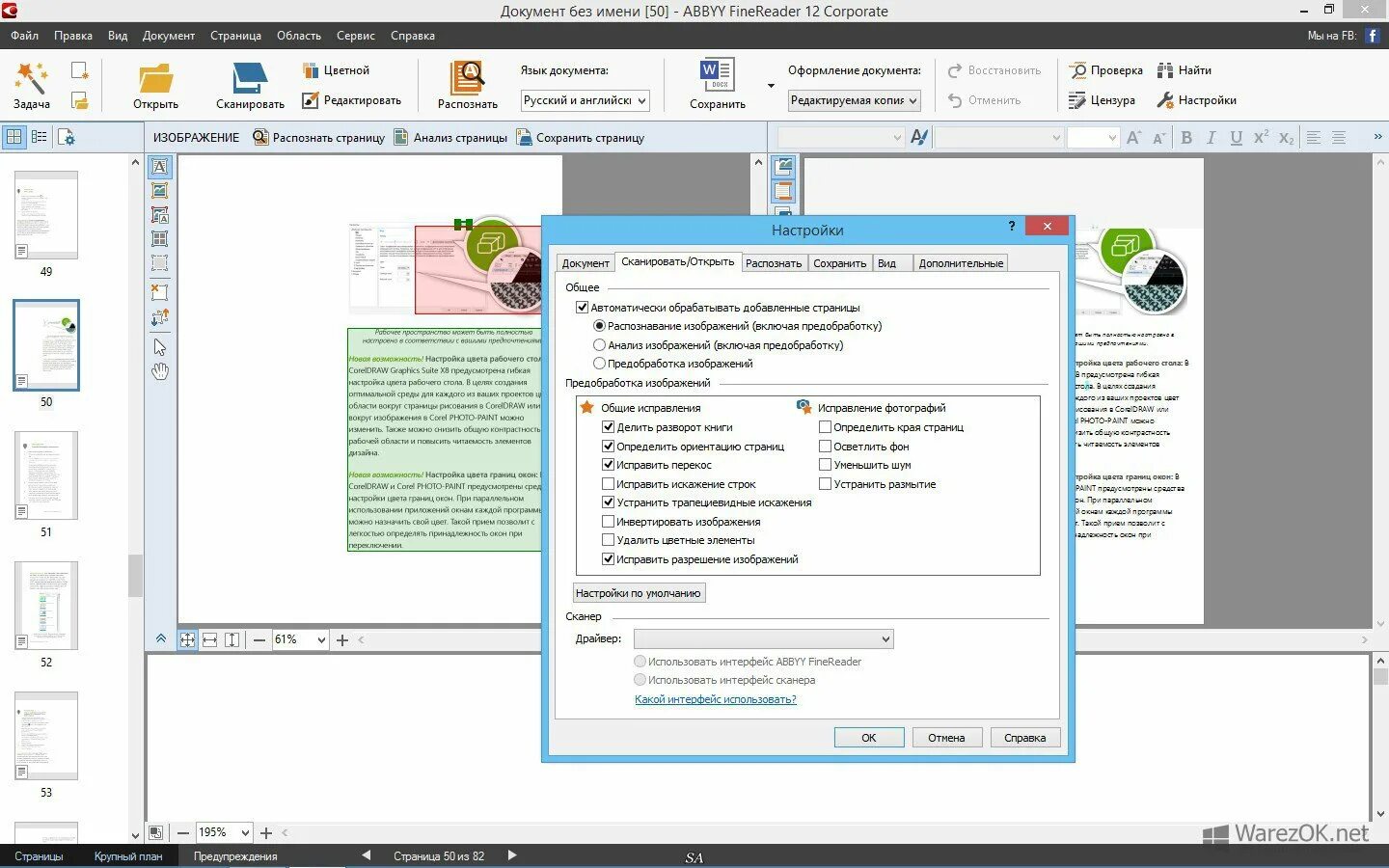Screen dimensions: 1389x868
Task: Select Анализ изображений radio option
Action: pos(599,345)
